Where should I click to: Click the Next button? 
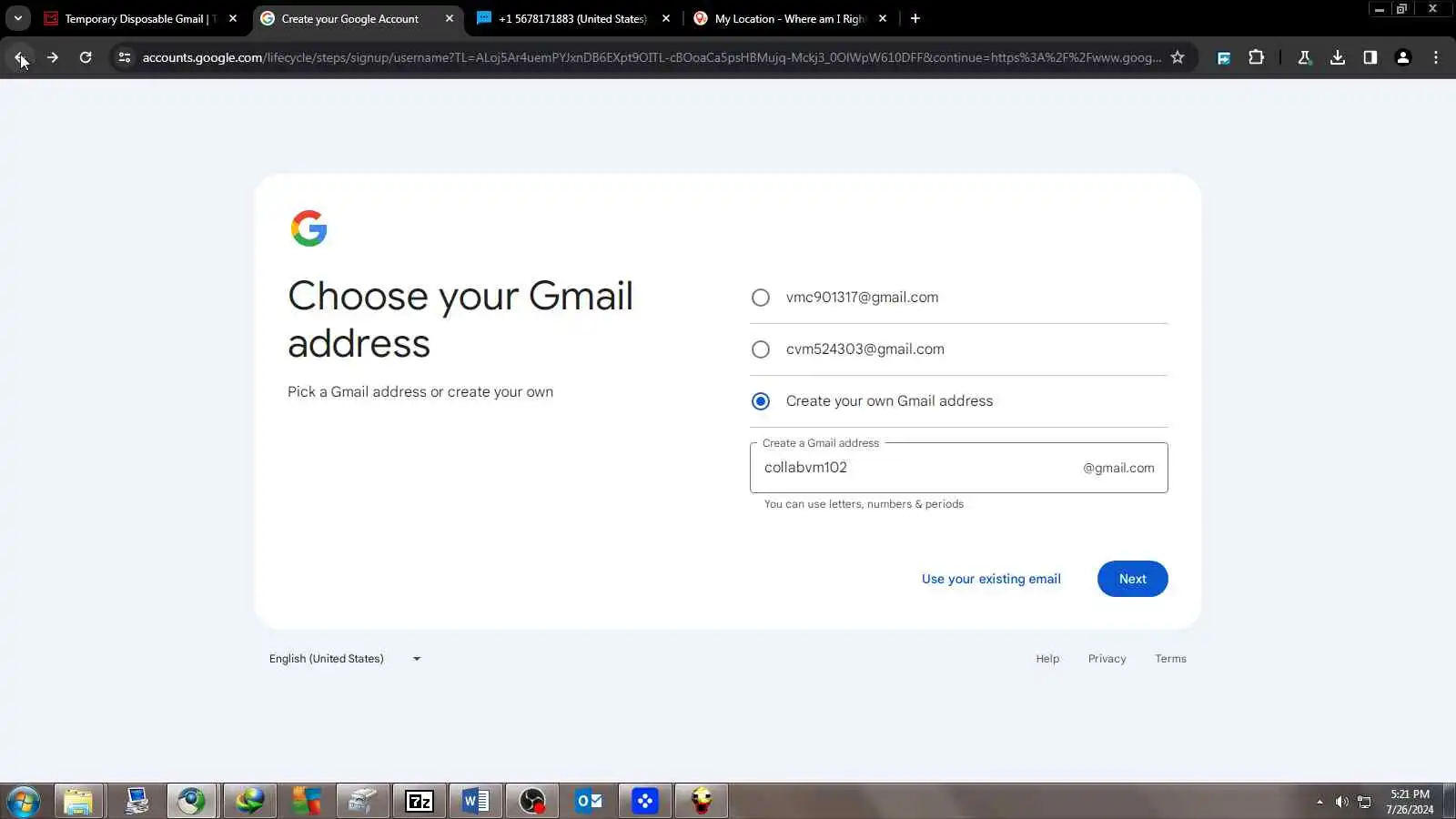(x=1132, y=579)
